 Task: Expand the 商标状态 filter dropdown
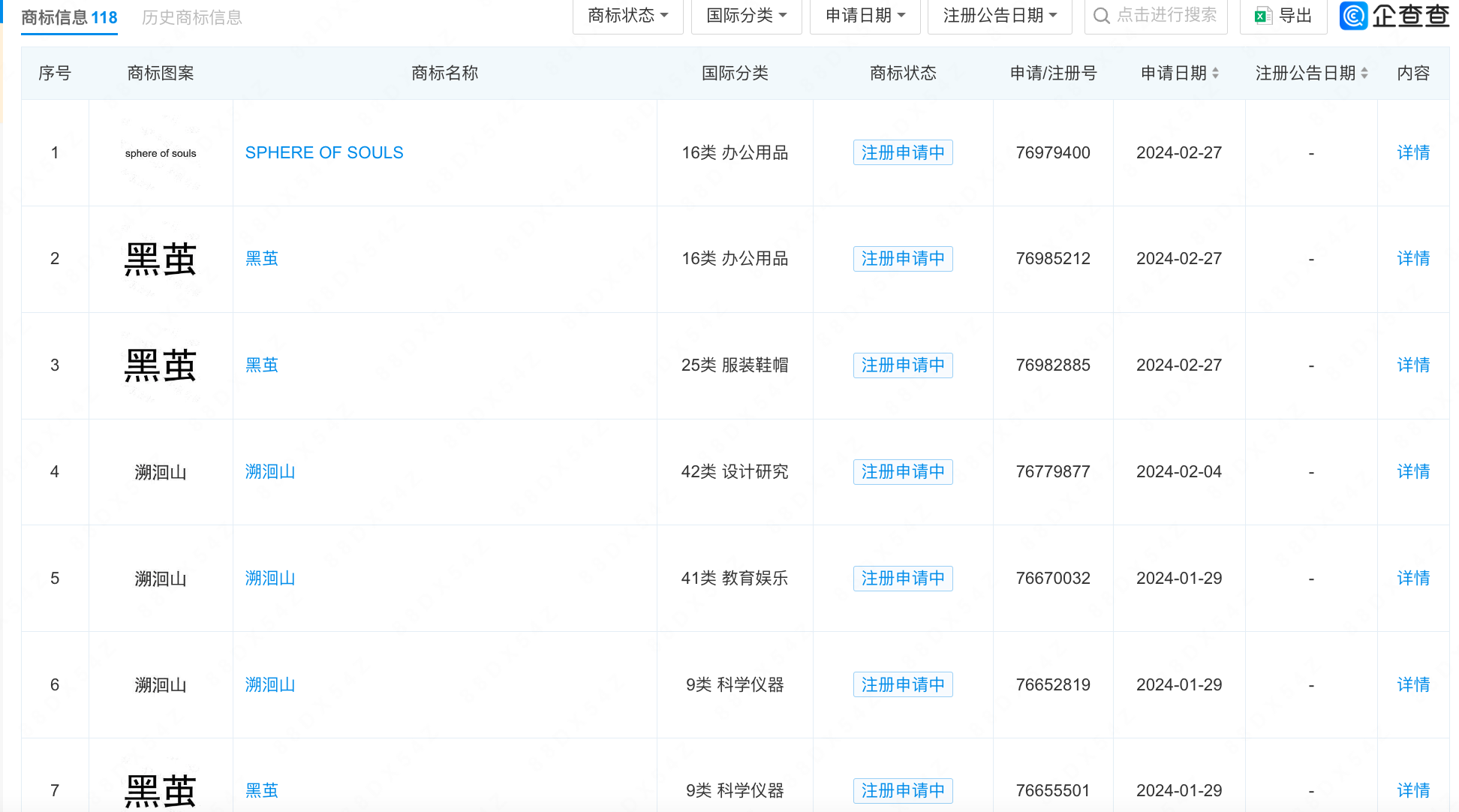627,16
